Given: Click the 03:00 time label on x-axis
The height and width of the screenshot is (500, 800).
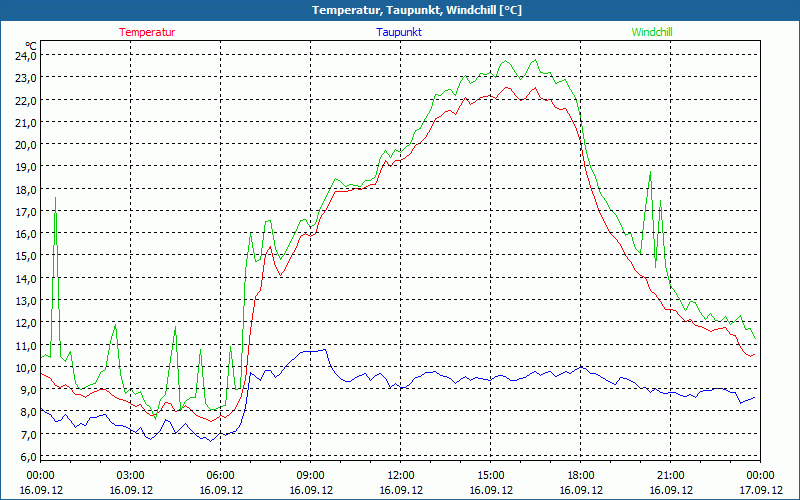Looking at the screenshot, I should pyautogui.click(x=131, y=476).
